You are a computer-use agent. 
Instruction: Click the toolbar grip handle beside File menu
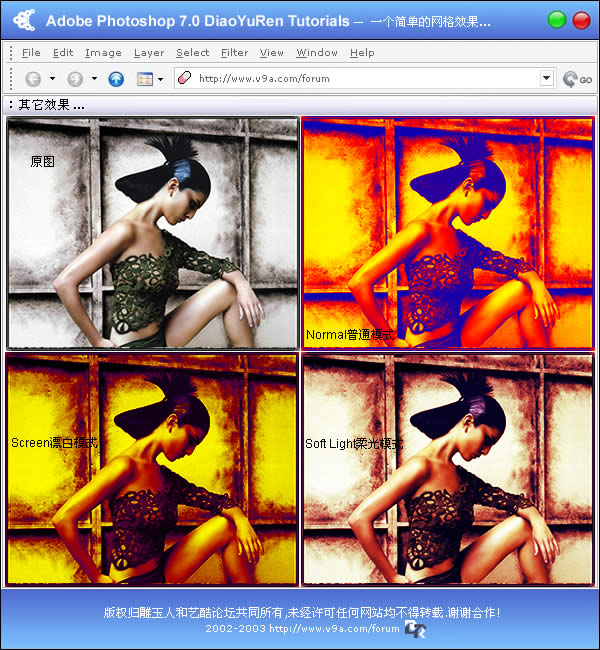click(x=11, y=53)
